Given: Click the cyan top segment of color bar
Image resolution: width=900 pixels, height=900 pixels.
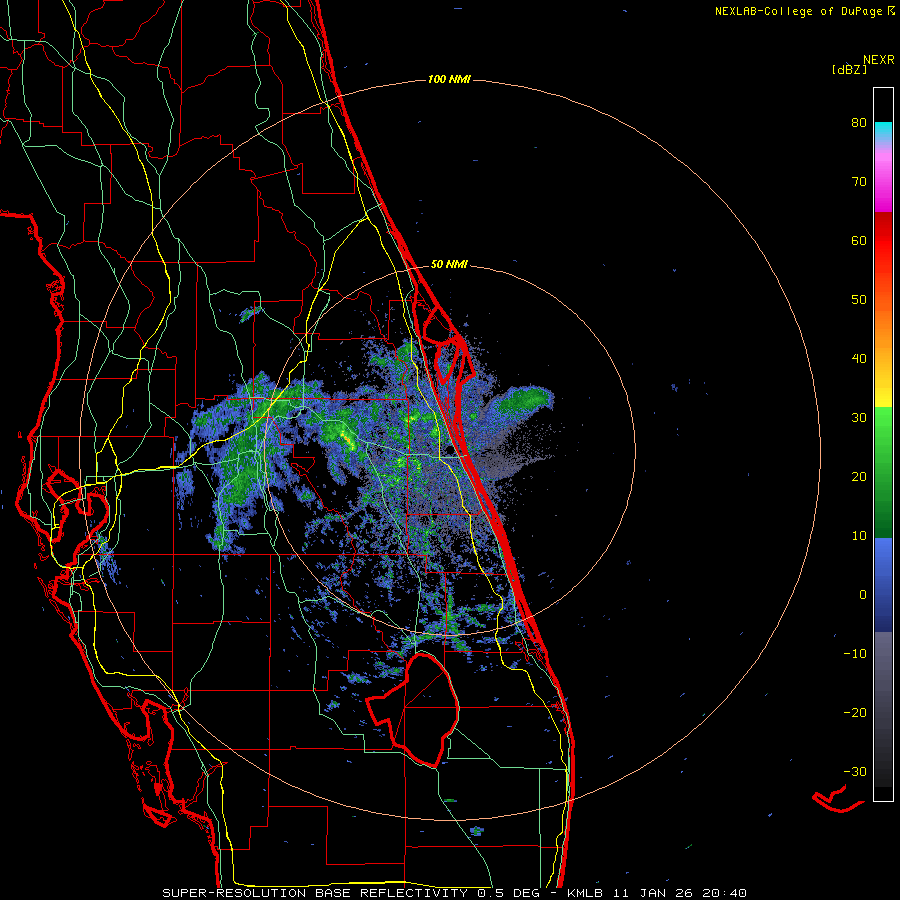Looking at the screenshot, I should pyautogui.click(x=883, y=130).
